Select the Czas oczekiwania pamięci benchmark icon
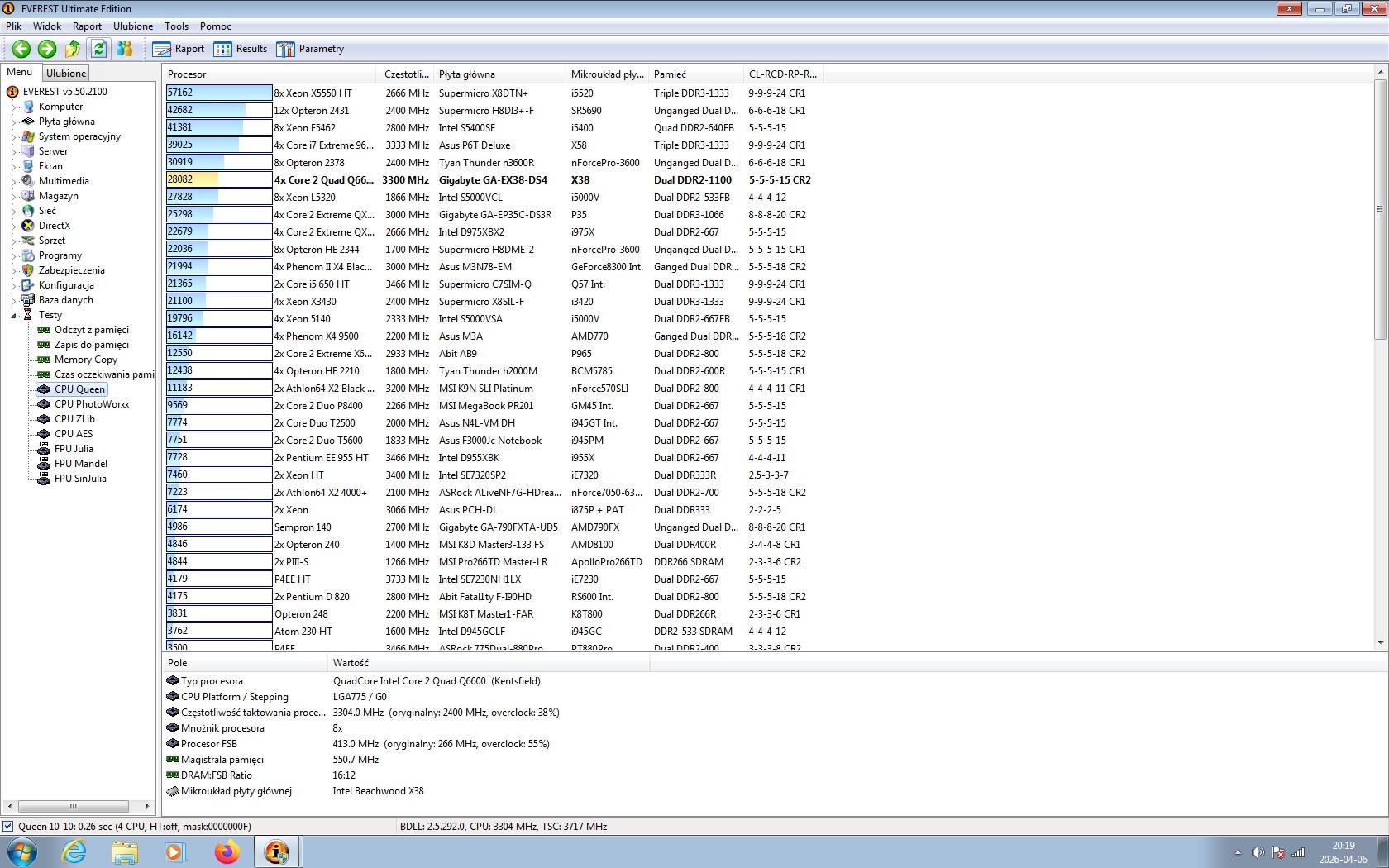The width and height of the screenshot is (1389, 868). click(44, 374)
